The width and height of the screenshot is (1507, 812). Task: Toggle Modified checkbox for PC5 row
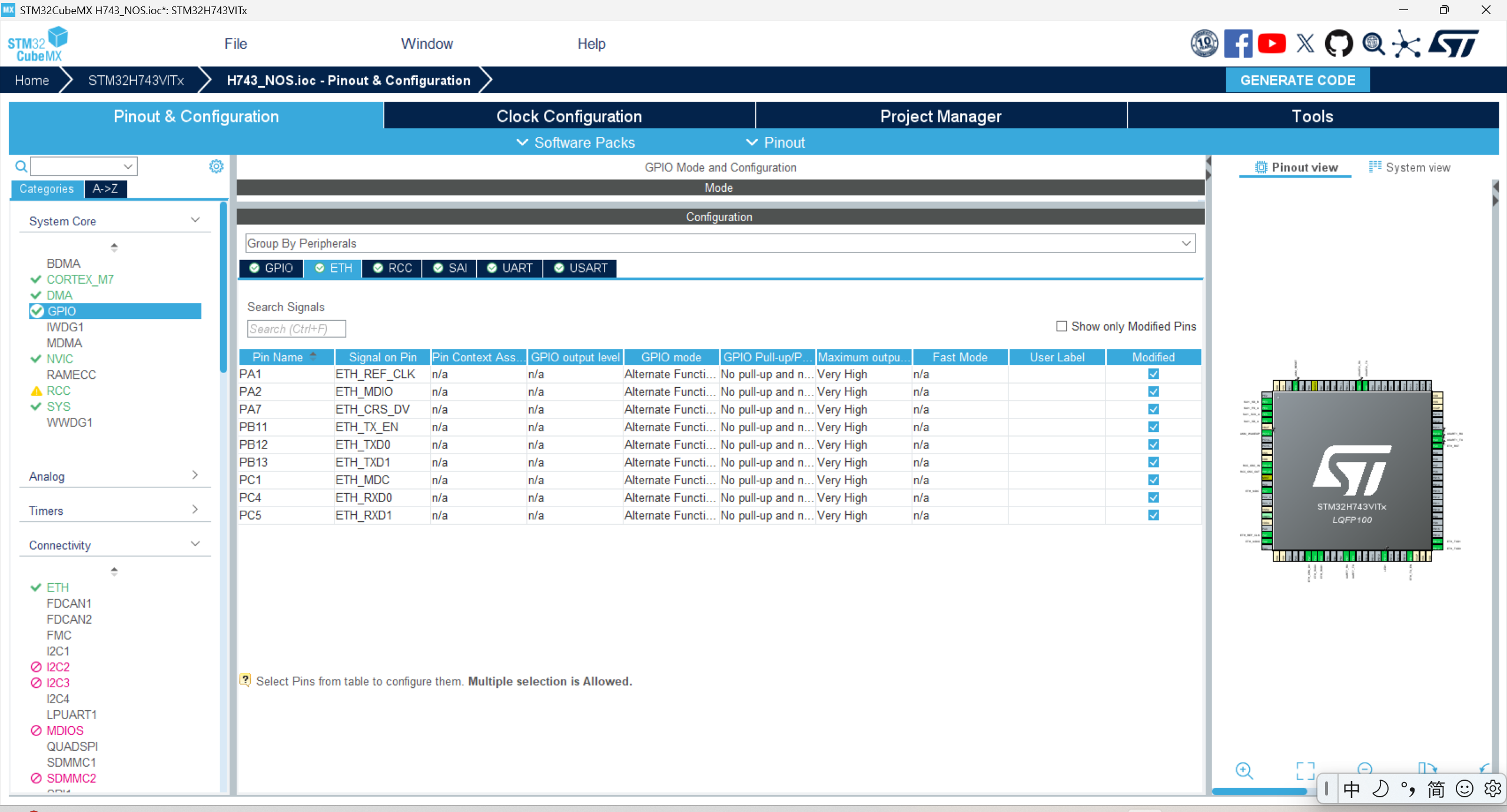[1153, 515]
